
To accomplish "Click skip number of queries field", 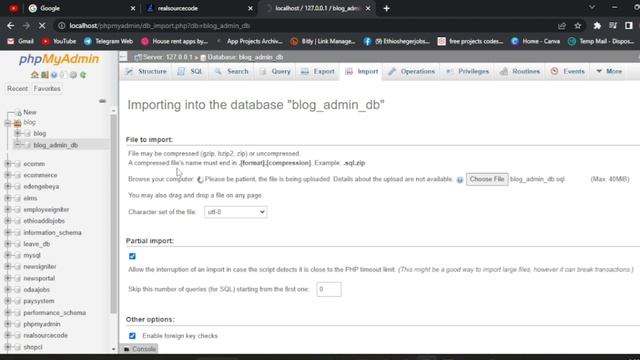I will pyautogui.click(x=329, y=289).
